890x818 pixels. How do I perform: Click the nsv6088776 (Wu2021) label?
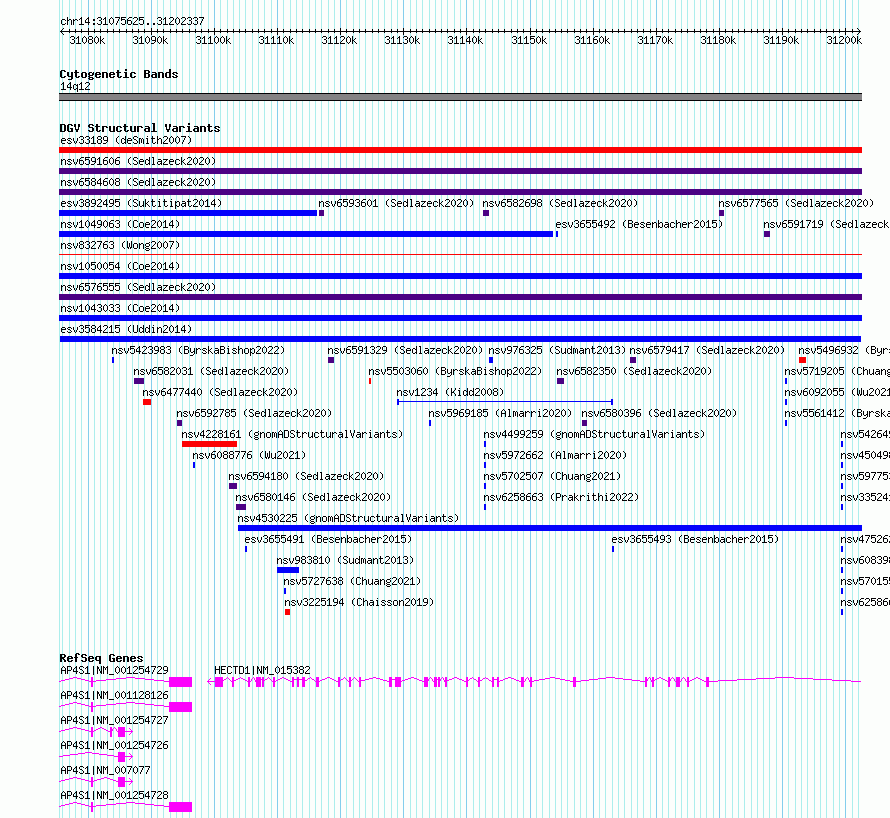pyautogui.click(x=249, y=455)
